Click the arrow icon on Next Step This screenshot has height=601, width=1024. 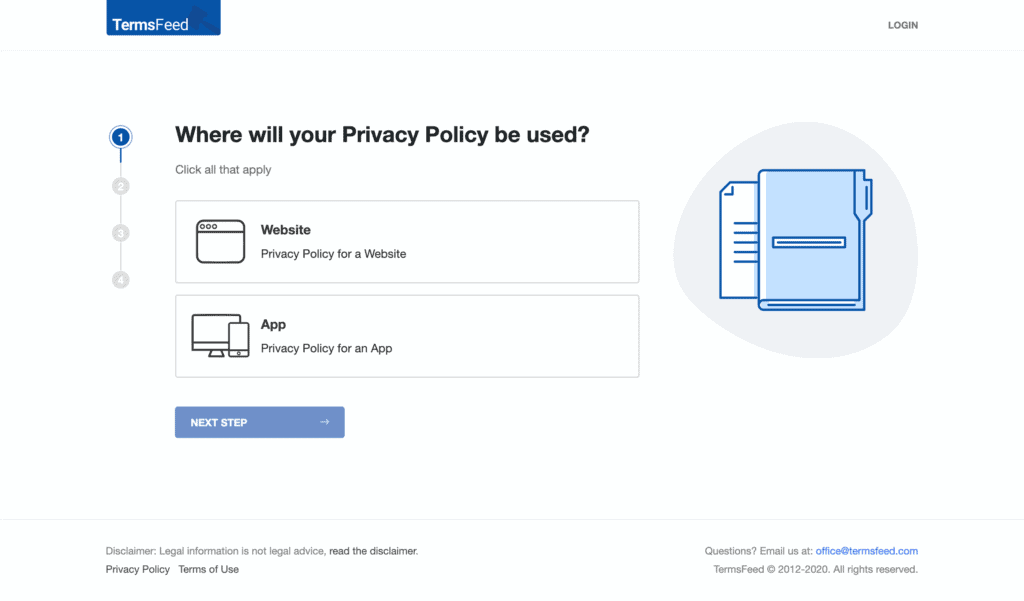click(x=324, y=422)
